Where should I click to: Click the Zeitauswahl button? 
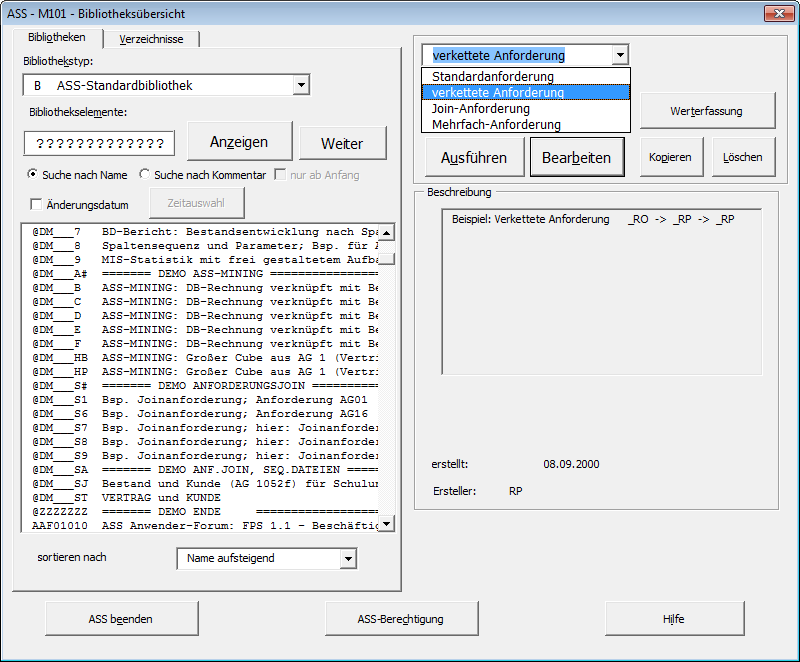(196, 203)
